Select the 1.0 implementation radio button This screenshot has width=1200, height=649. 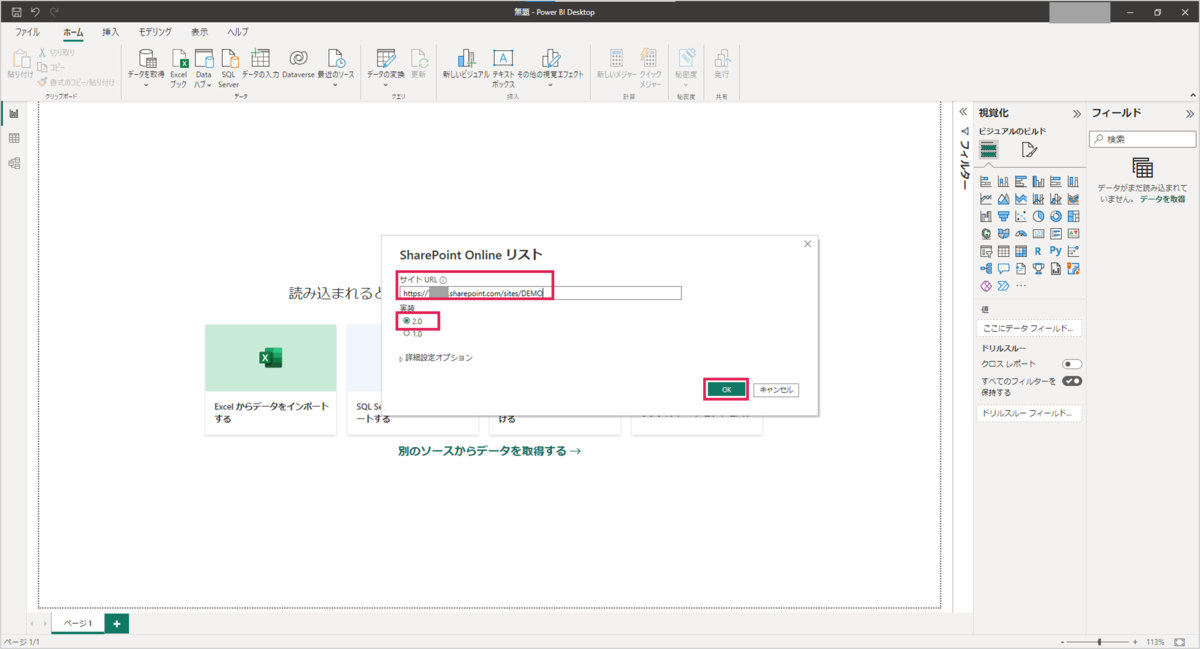point(406,334)
